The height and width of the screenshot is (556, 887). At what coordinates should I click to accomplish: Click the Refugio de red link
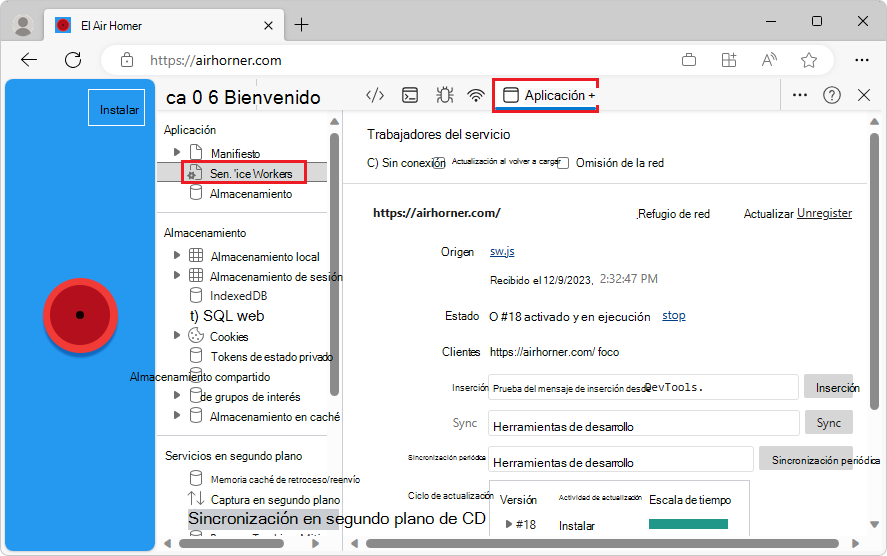673,214
